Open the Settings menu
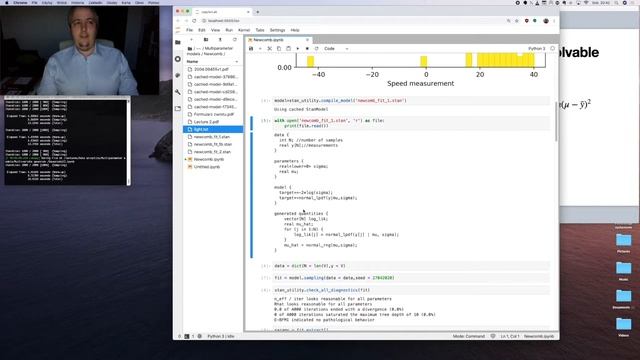 (277, 30)
